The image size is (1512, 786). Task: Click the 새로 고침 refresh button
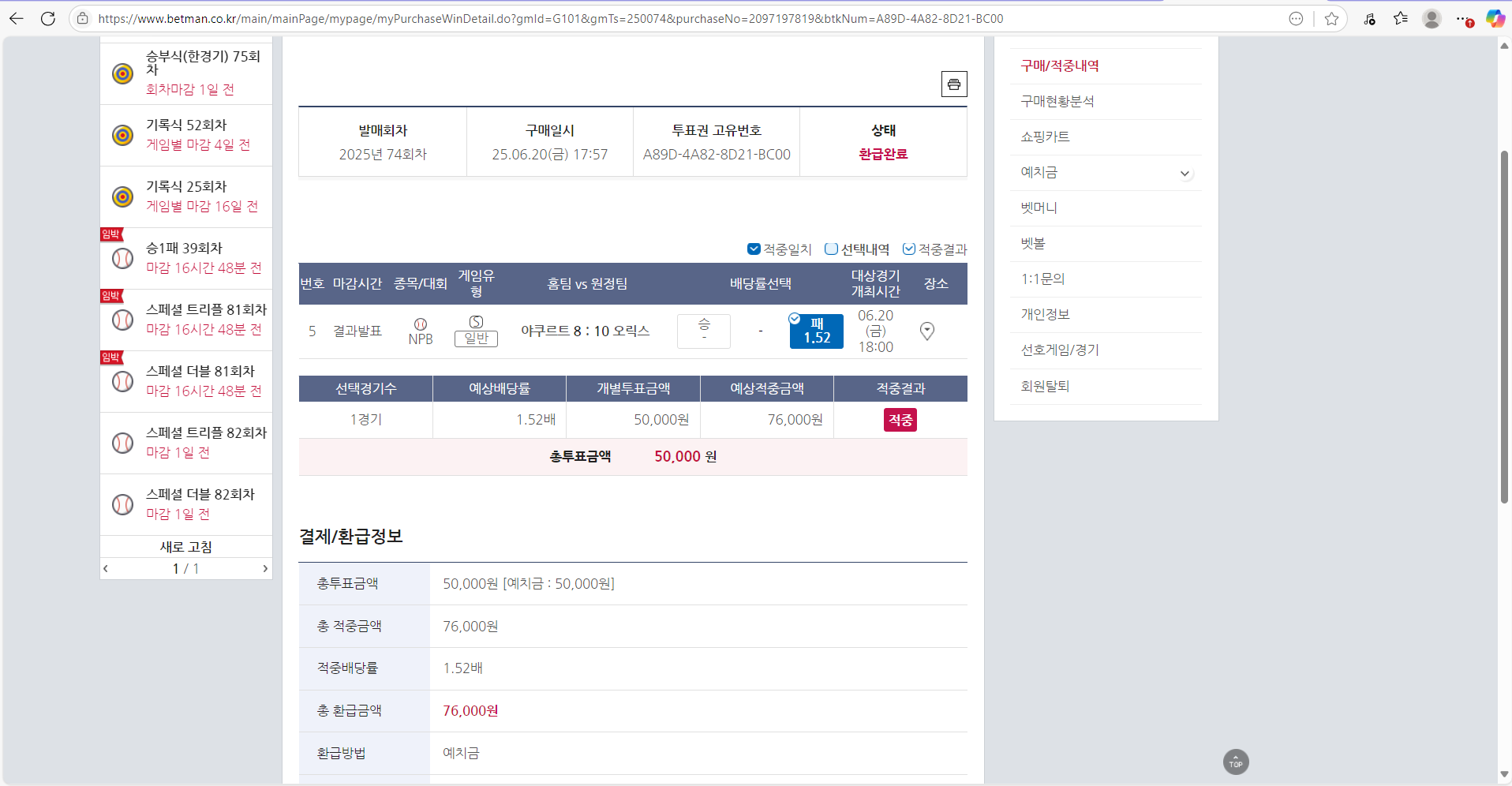coord(186,547)
